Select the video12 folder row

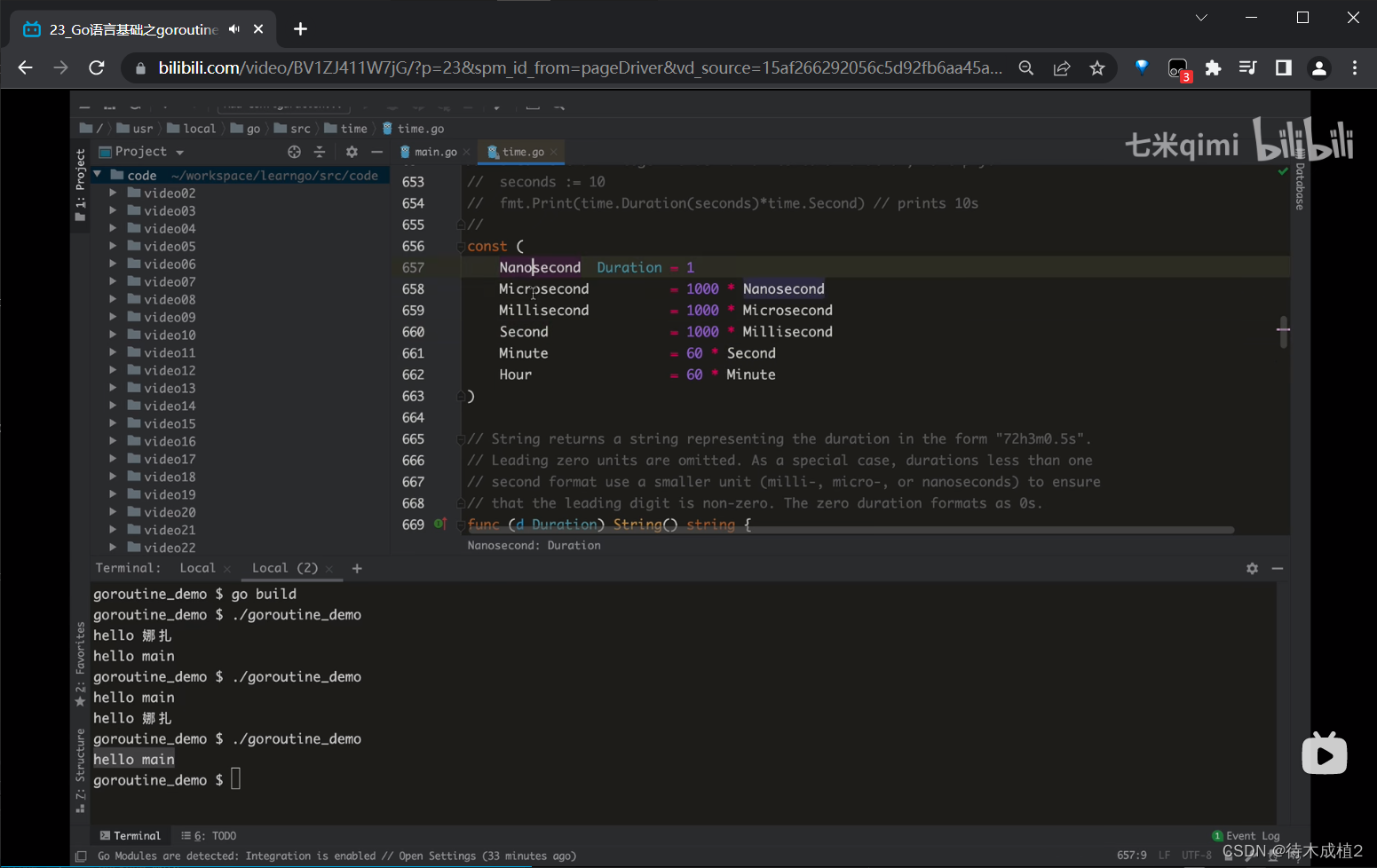(240, 370)
